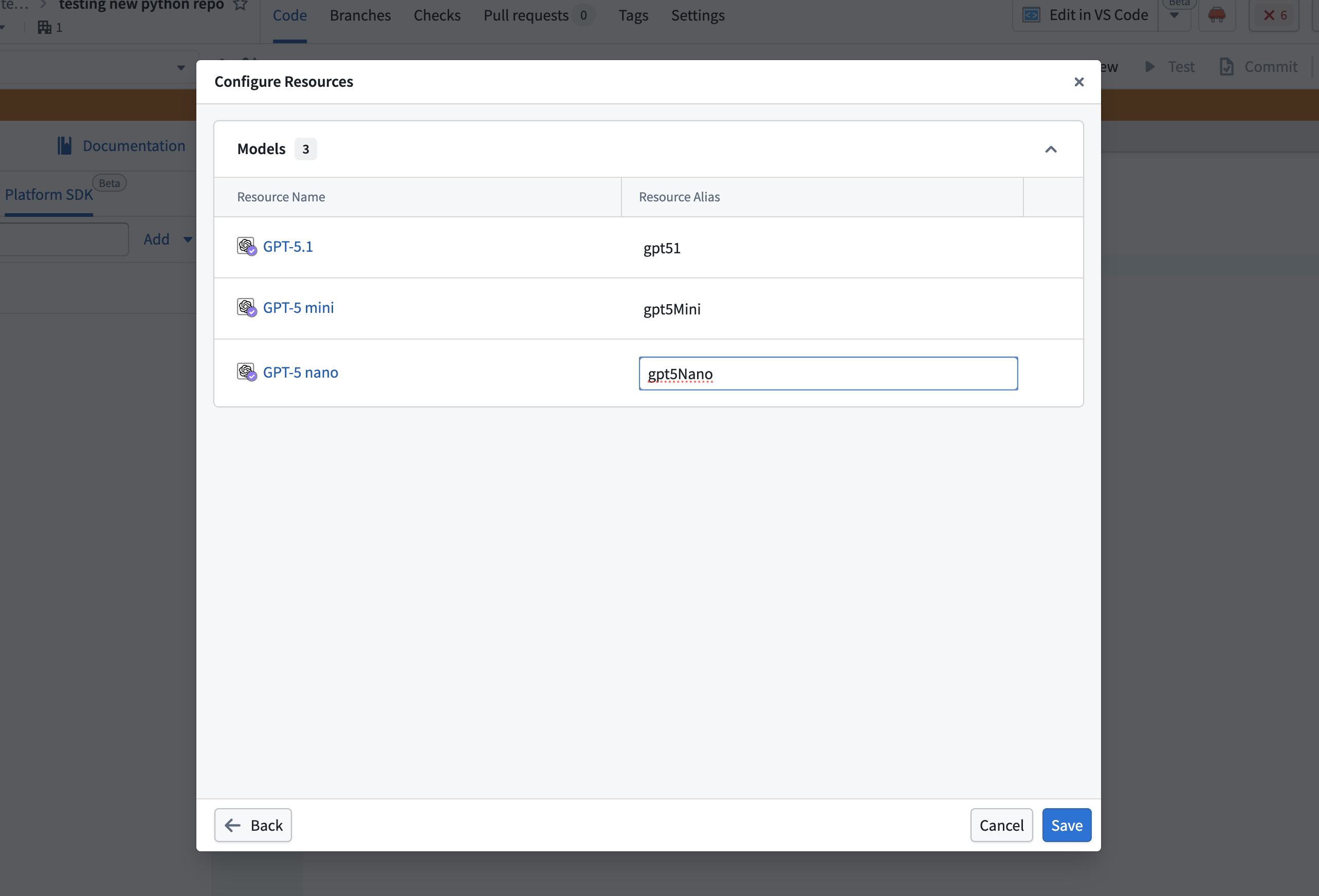
Task: Switch to the Branches tab
Action: pyautogui.click(x=360, y=15)
